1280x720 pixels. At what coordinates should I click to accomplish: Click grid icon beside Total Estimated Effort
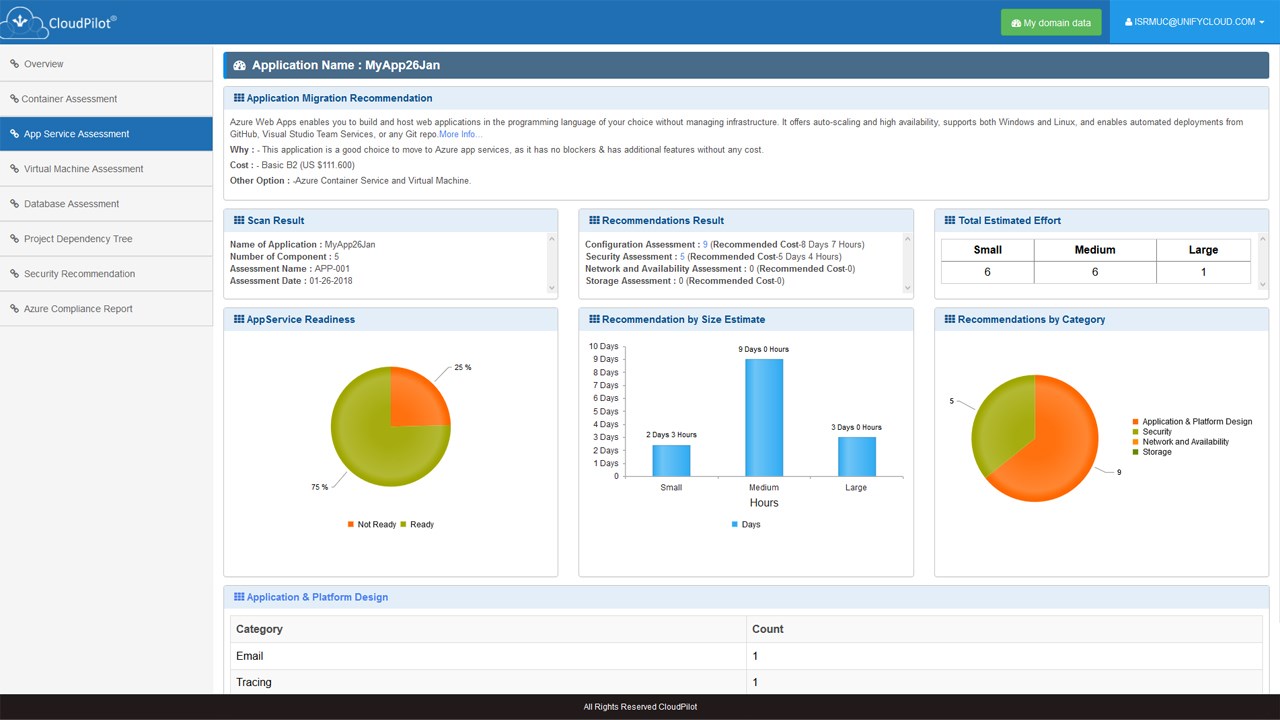[x=950, y=220]
